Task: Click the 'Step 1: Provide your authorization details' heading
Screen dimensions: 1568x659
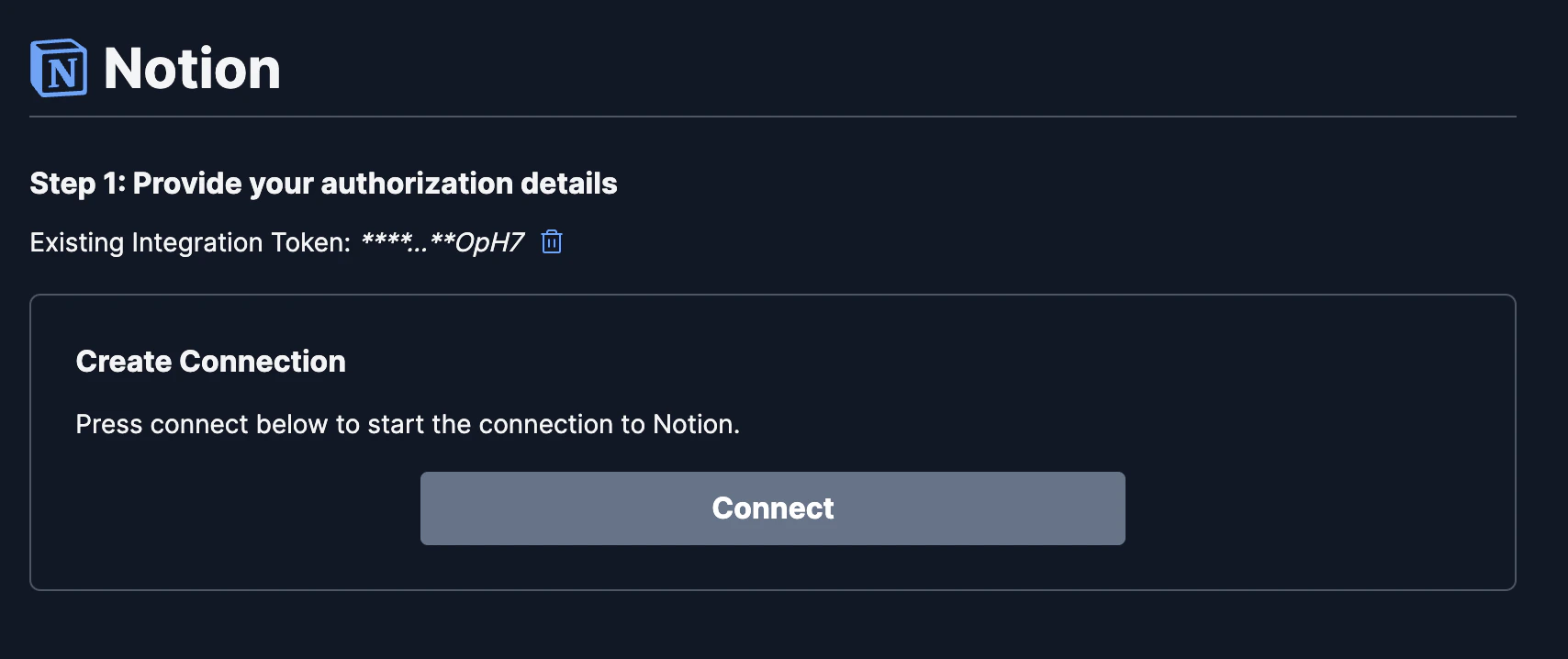Action: (x=323, y=183)
